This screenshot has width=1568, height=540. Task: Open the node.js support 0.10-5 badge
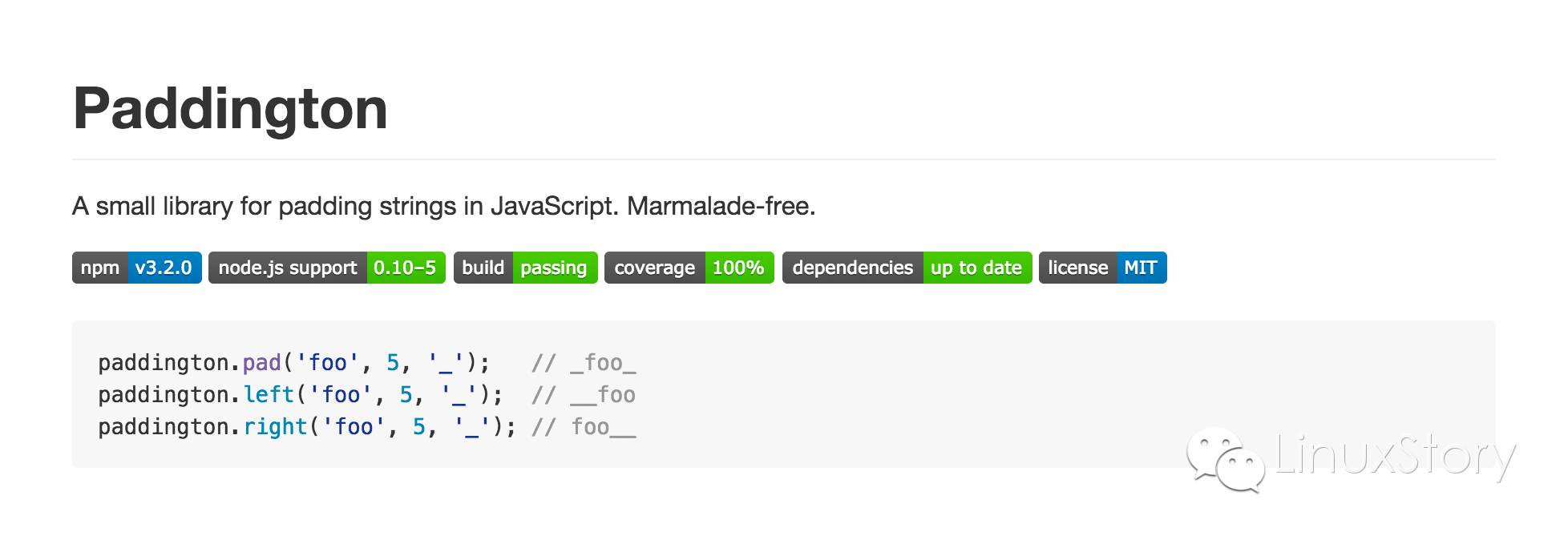point(326,268)
